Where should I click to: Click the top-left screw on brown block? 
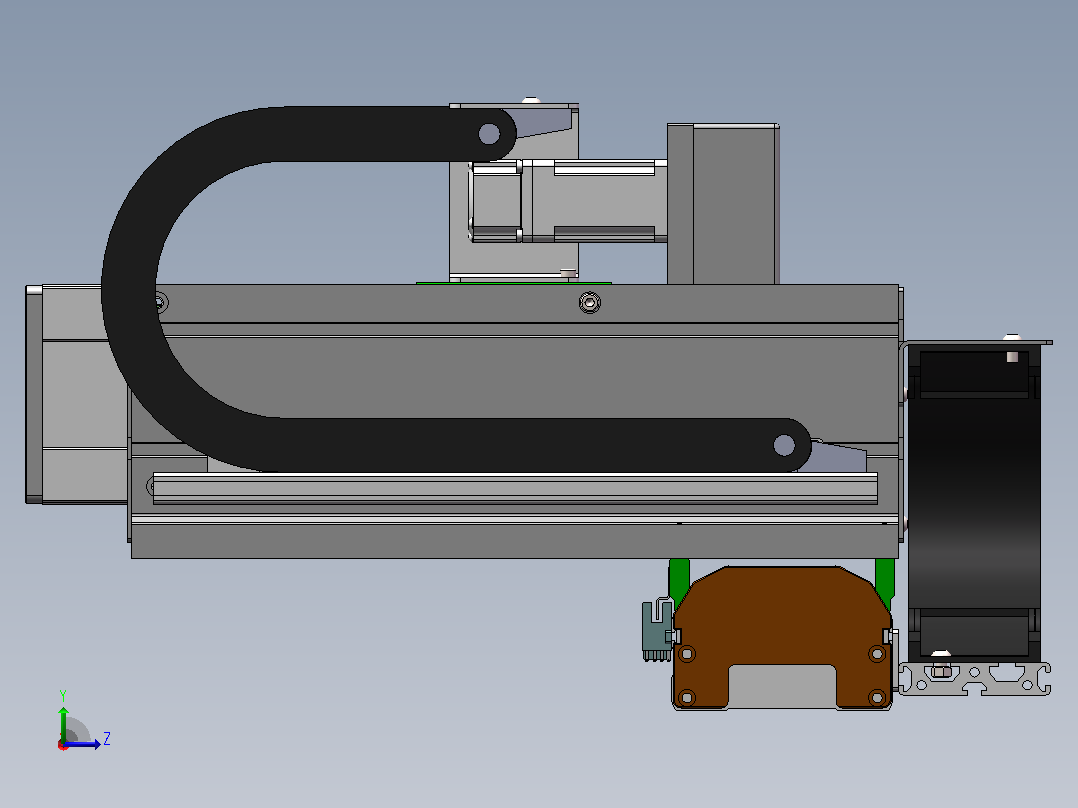click(x=687, y=653)
